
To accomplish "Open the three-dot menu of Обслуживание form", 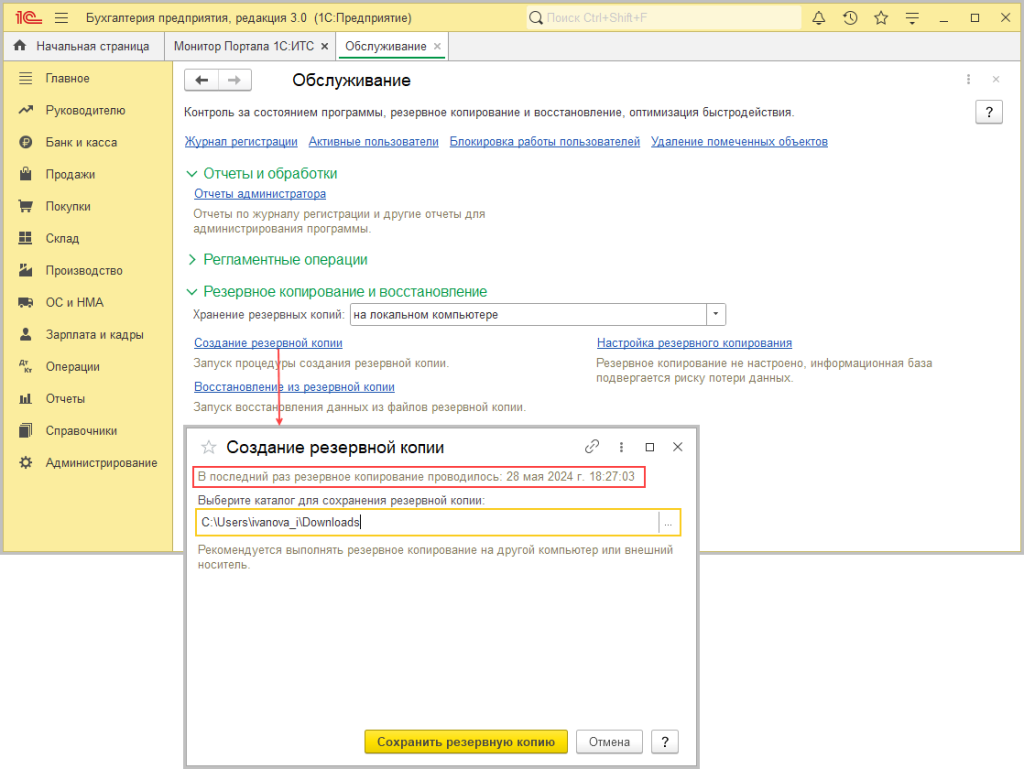I will pyautogui.click(x=968, y=79).
